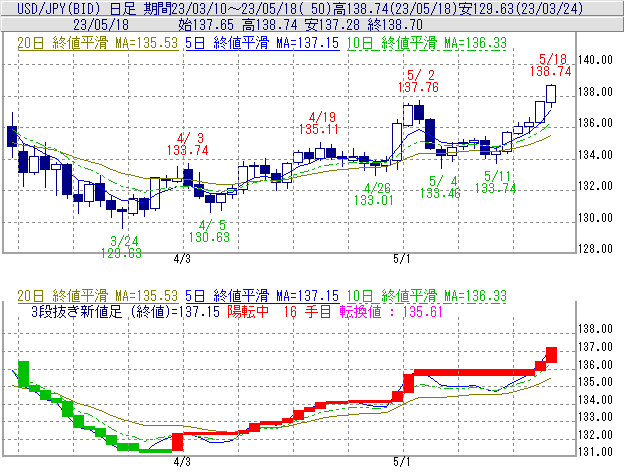Click the 134.00 upper price axis label

coord(595,154)
